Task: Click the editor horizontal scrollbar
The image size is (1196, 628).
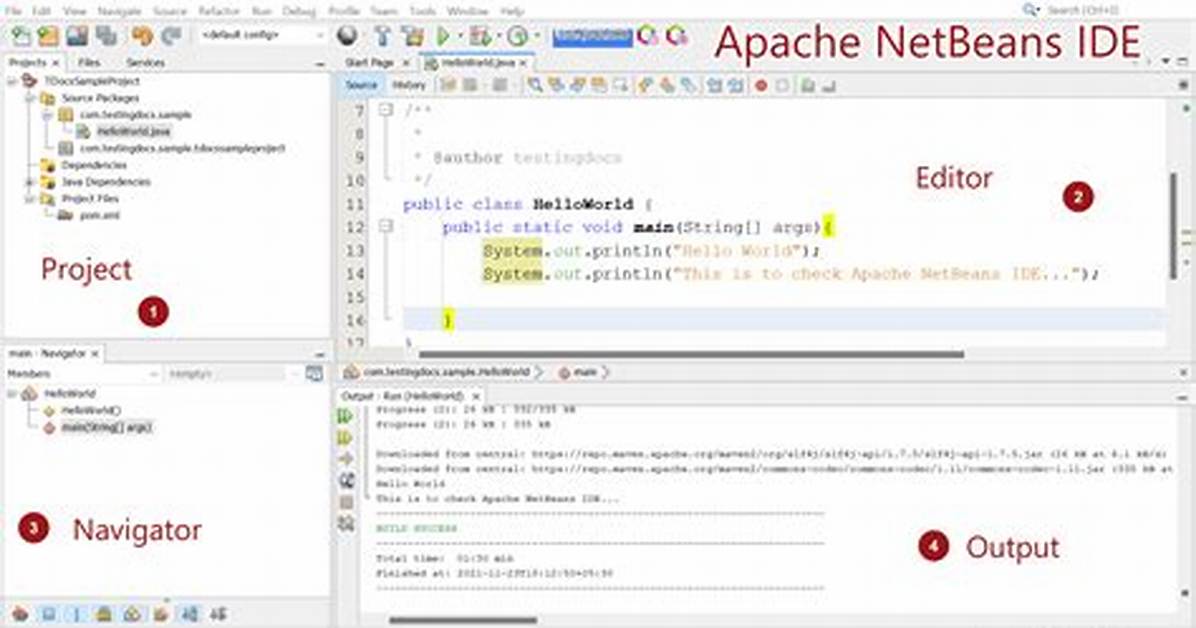Action: pos(691,354)
